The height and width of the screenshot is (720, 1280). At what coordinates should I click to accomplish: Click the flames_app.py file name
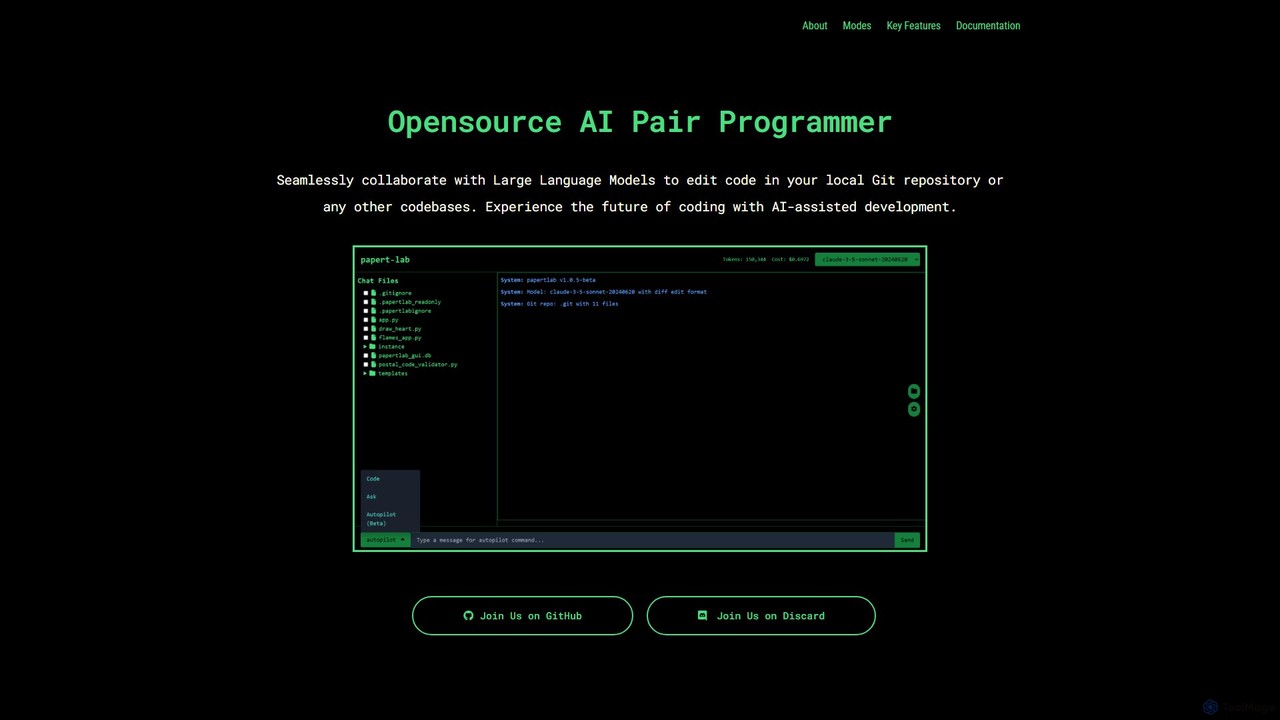coord(400,338)
